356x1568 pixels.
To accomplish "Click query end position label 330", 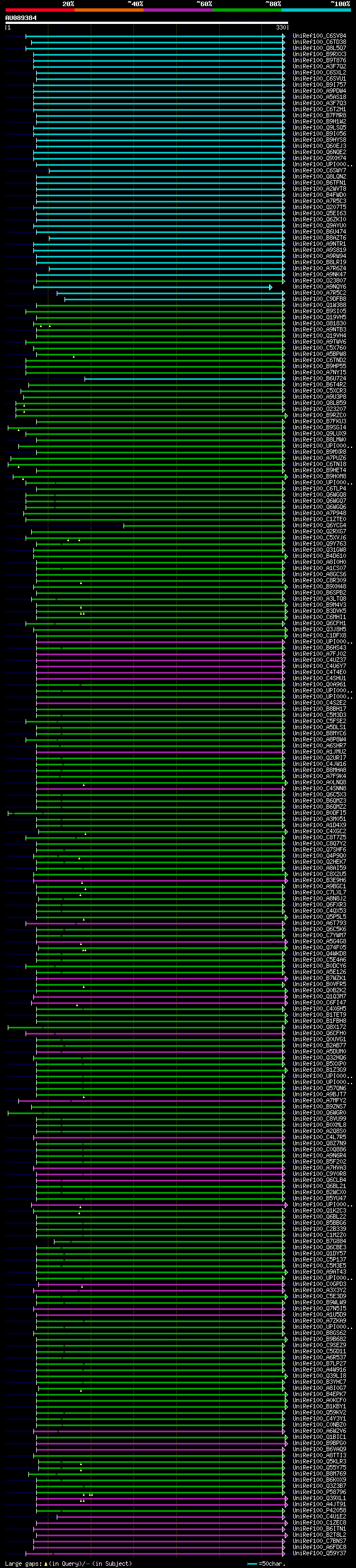I will (x=281, y=27).
